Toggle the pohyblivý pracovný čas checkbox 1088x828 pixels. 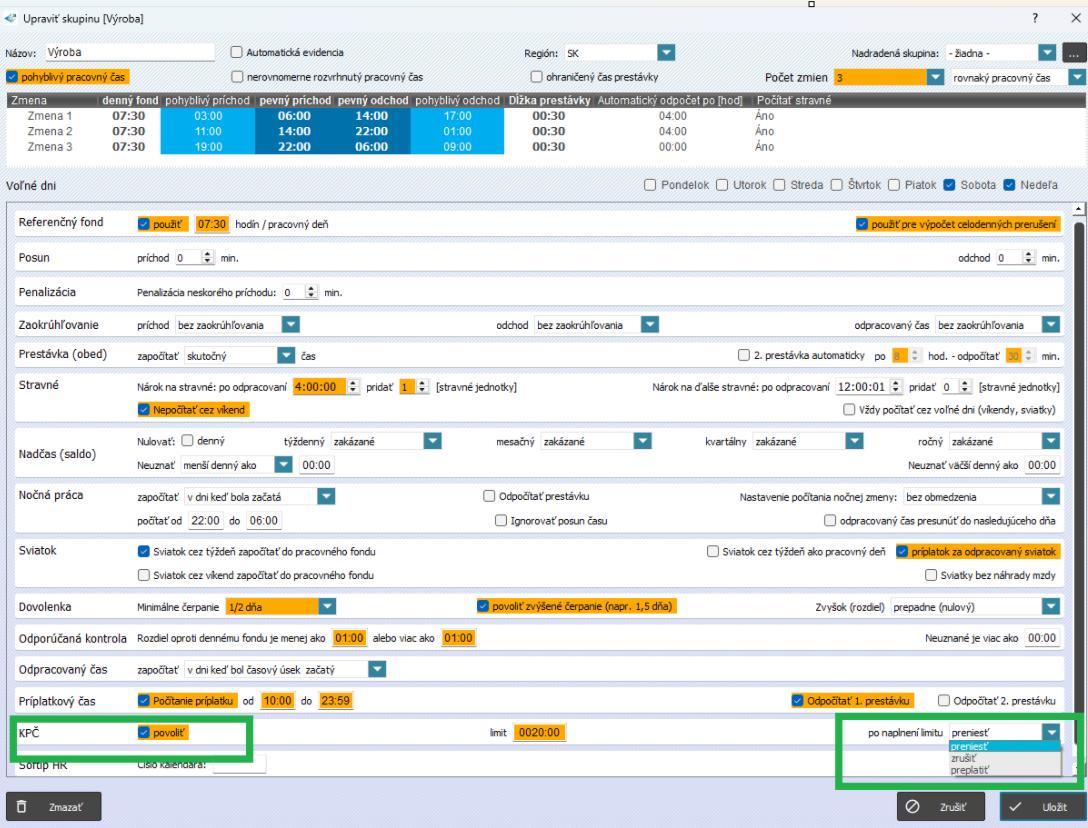12,77
